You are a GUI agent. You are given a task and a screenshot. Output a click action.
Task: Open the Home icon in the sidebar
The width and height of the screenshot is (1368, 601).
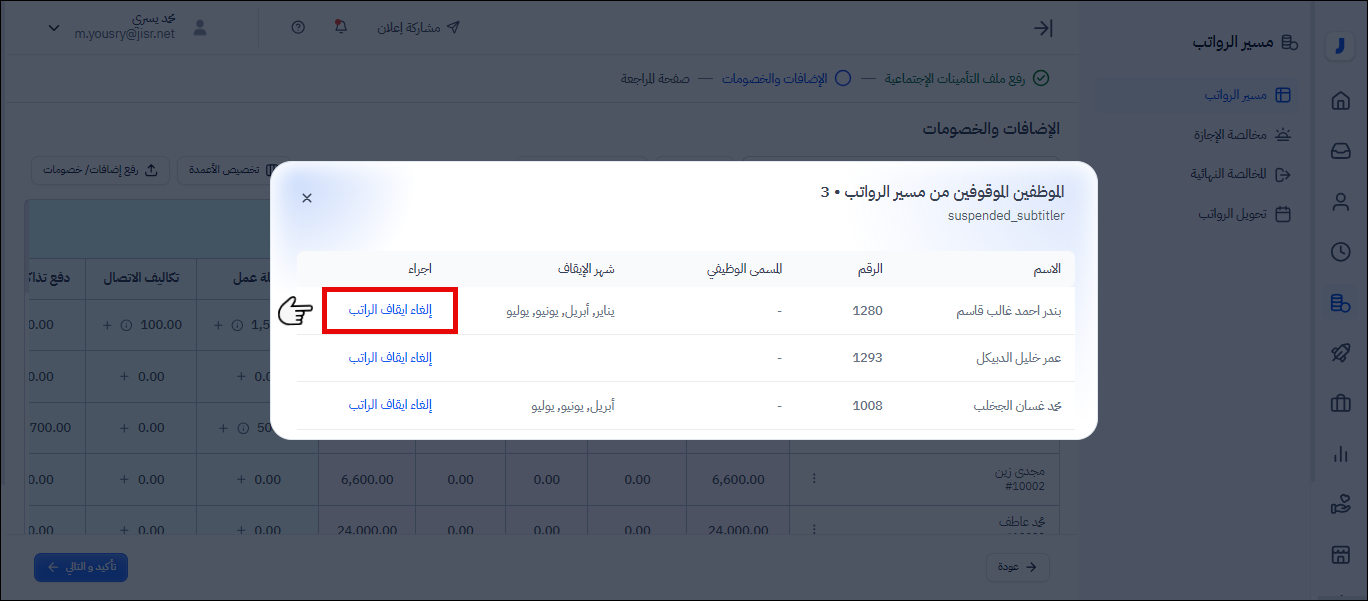(1340, 100)
